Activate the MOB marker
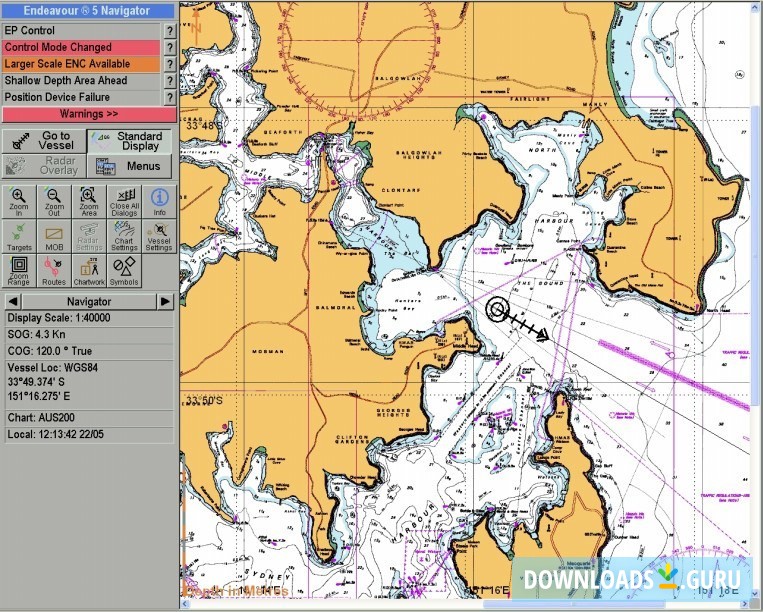 54,236
